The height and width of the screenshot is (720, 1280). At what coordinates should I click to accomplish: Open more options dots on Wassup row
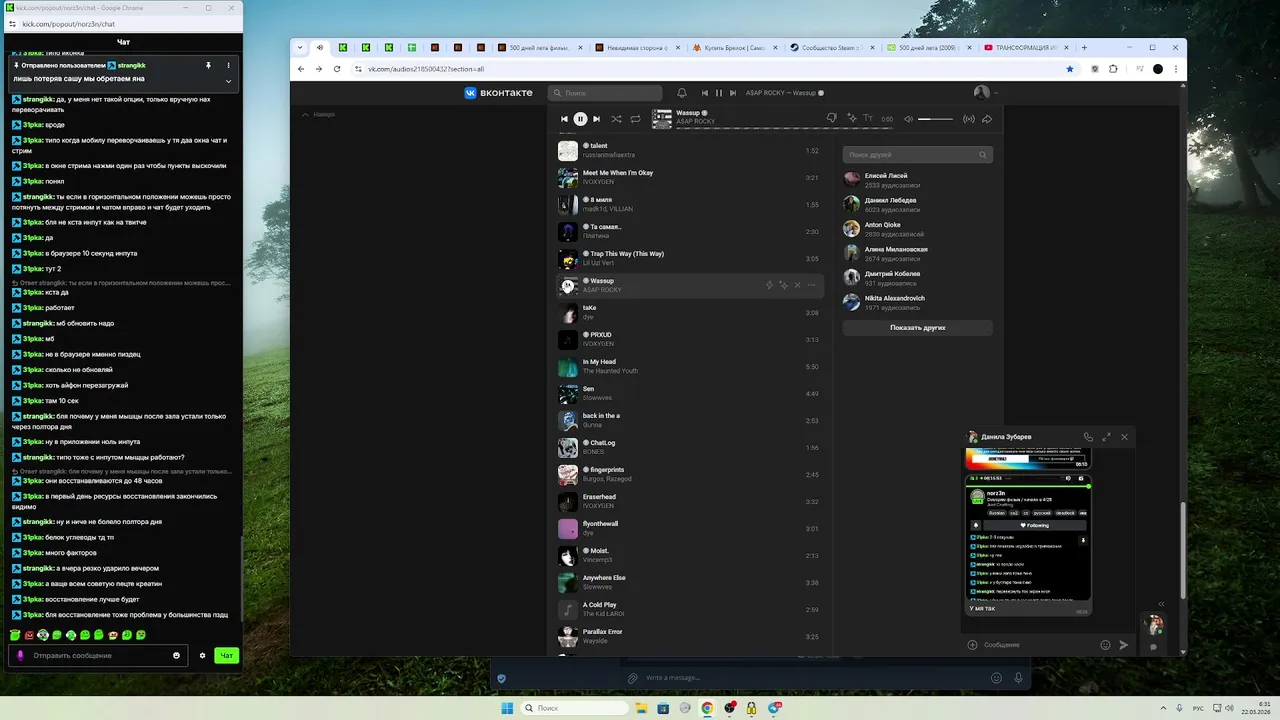[811, 285]
